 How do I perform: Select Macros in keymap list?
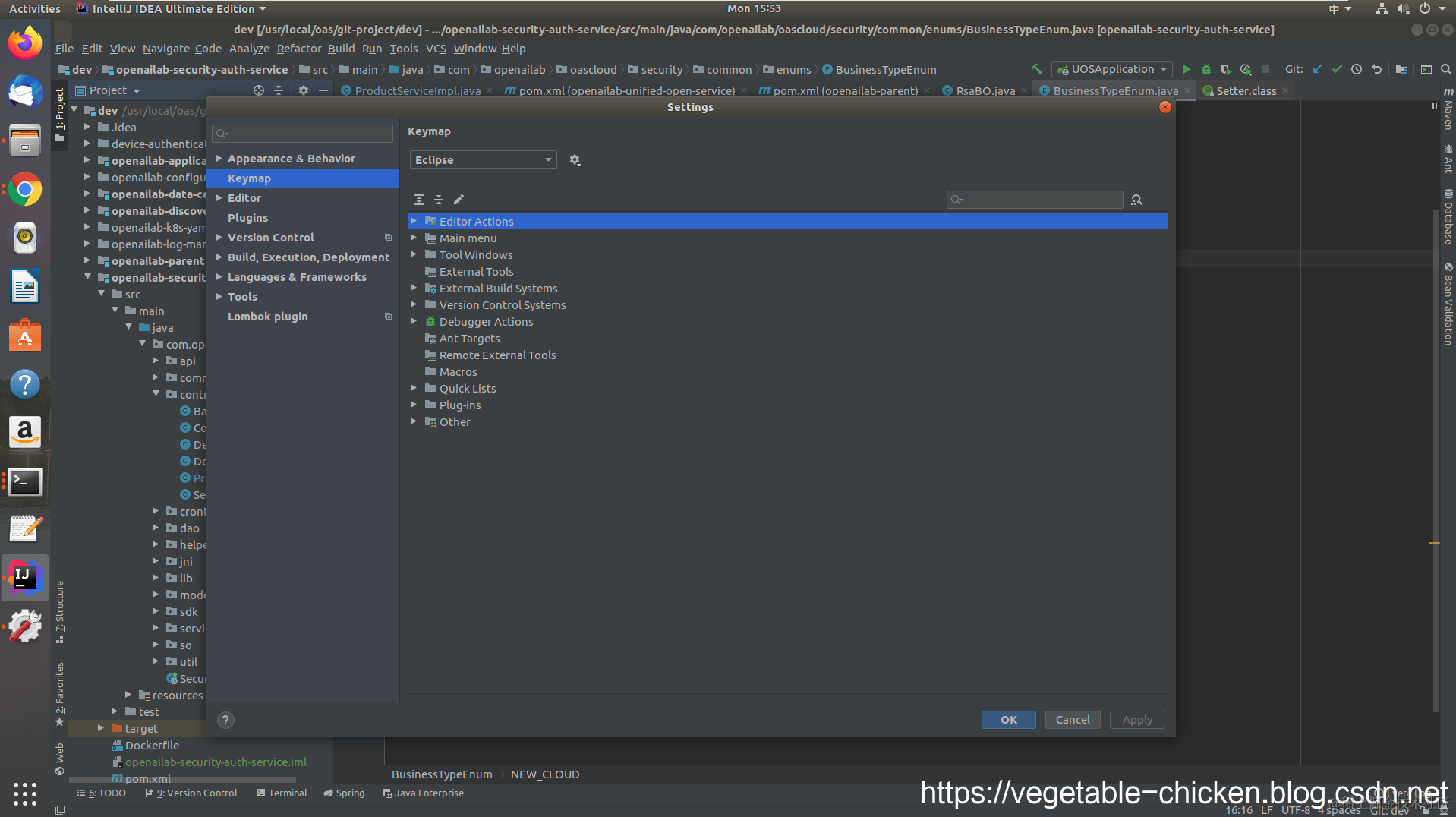pyautogui.click(x=459, y=372)
